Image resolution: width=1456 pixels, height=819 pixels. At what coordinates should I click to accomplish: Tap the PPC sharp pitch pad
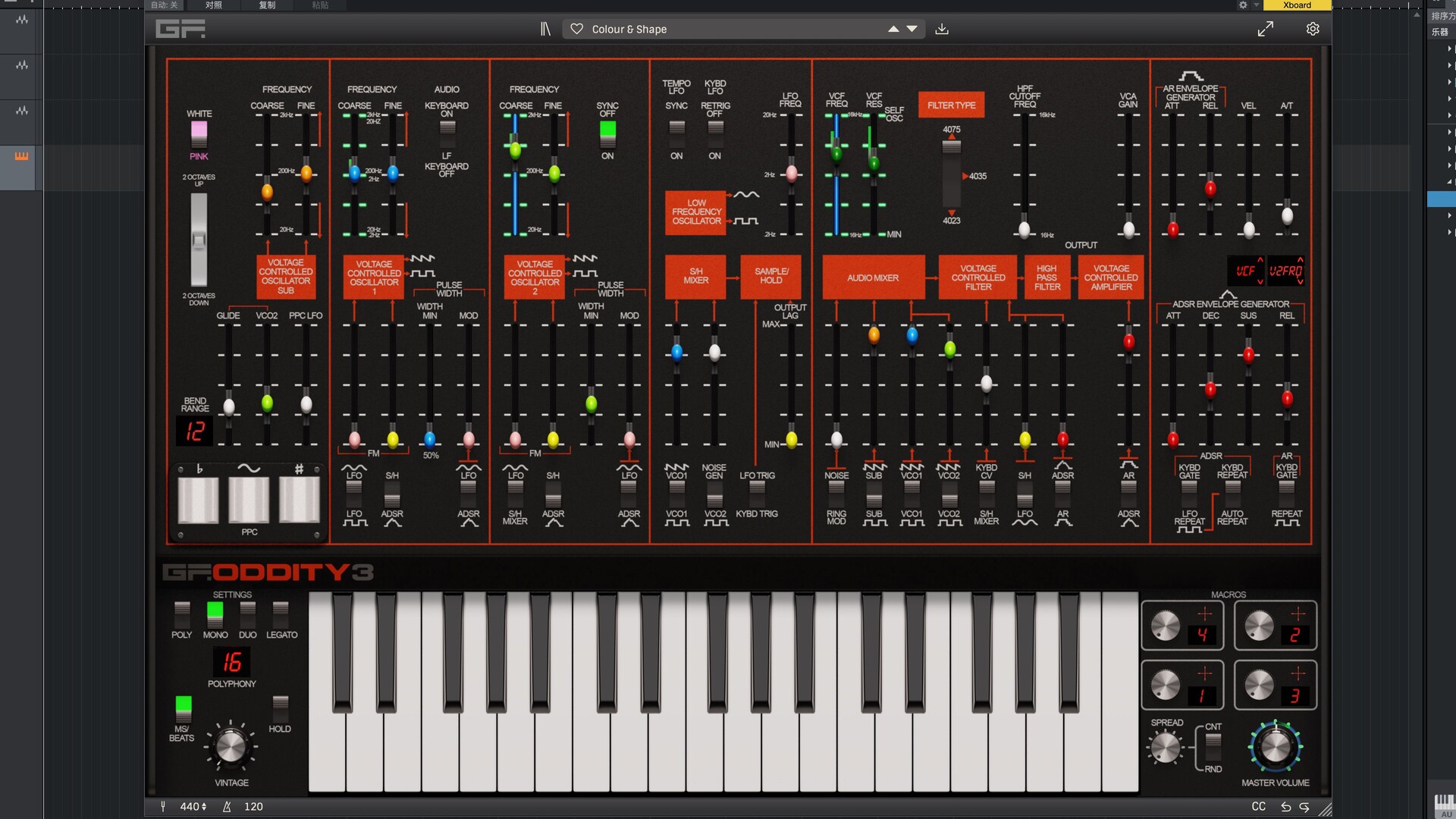[299, 500]
